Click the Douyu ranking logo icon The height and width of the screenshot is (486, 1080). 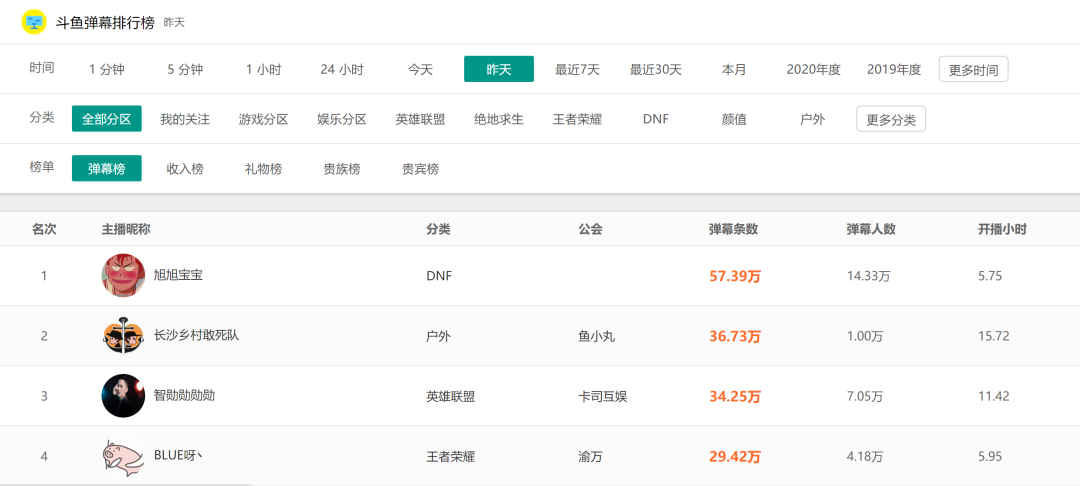click(x=34, y=21)
